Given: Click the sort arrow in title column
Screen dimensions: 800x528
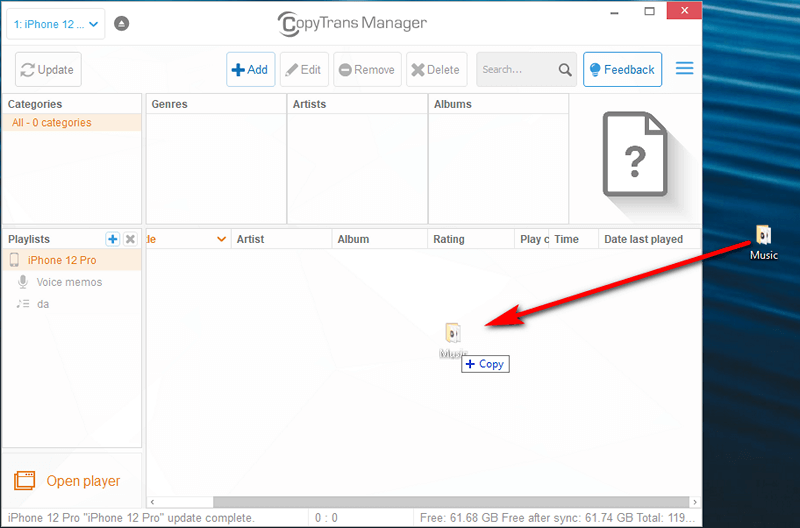Looking at the screenshot, I should pyautogui.click(x=221, y=239).
